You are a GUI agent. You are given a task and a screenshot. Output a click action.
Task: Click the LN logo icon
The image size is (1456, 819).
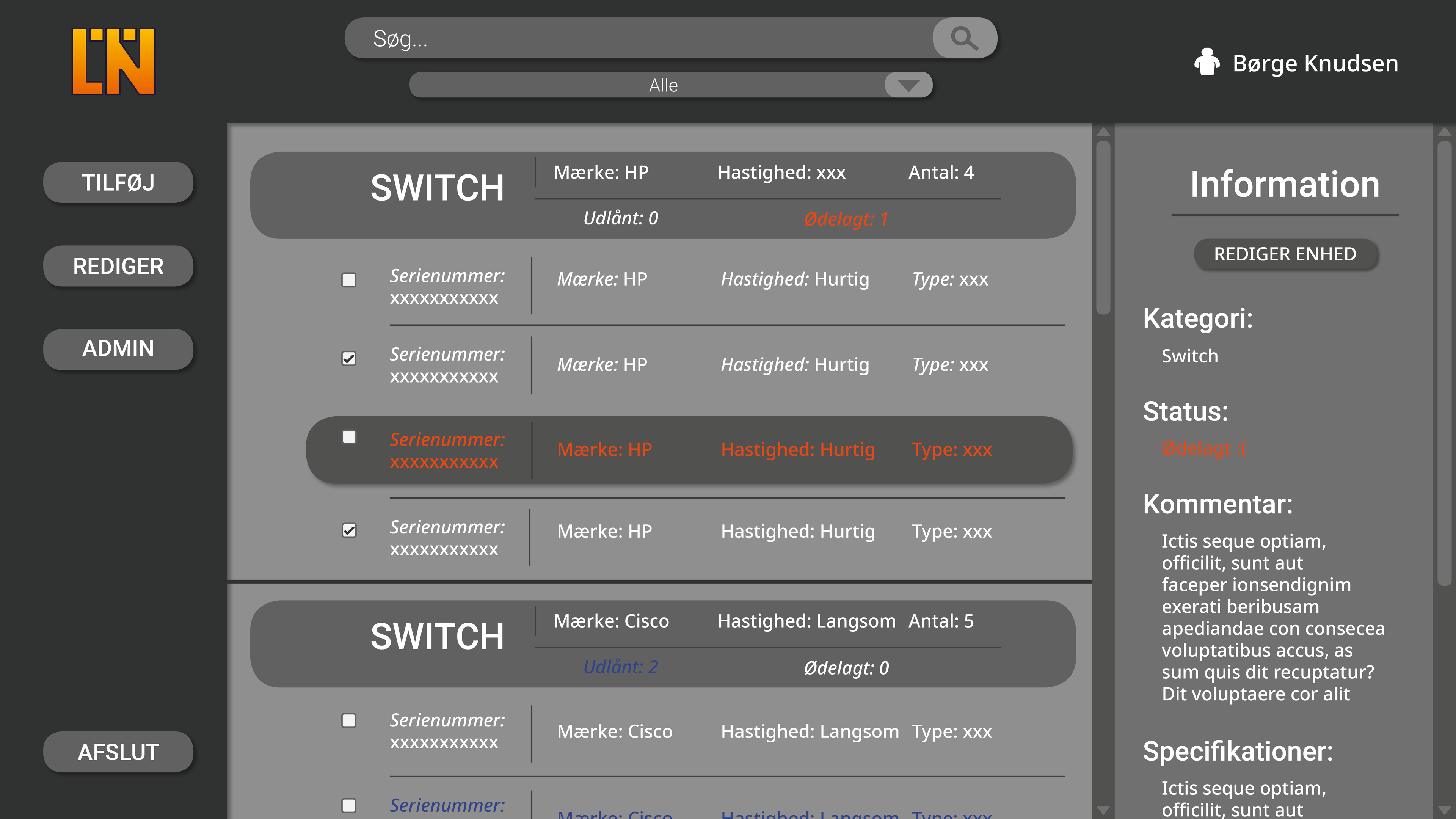point(114,61)
